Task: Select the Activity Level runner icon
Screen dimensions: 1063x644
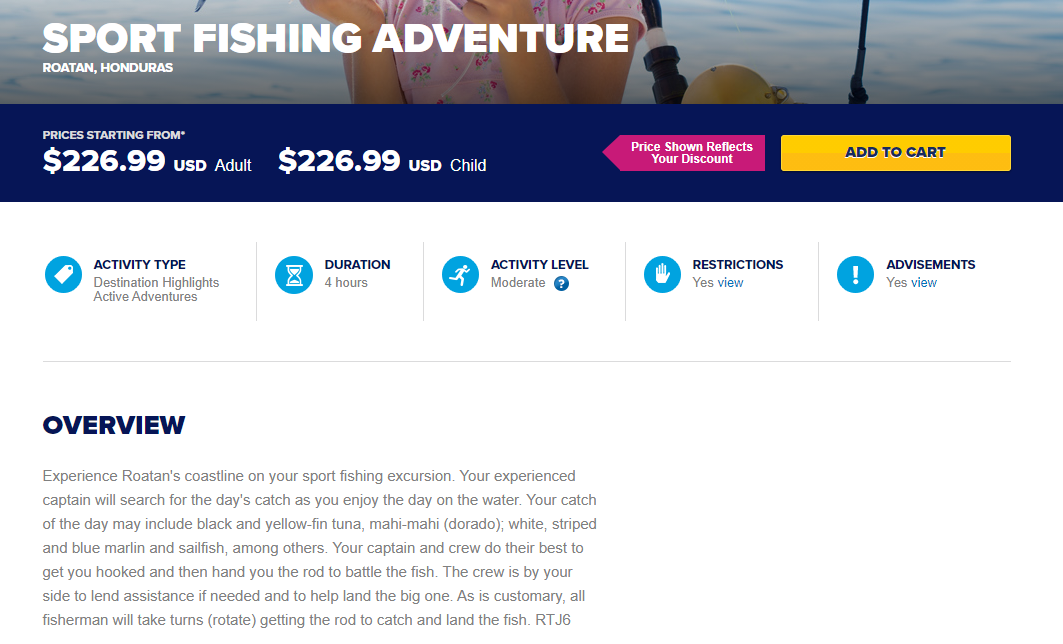Action: [460, 273]
